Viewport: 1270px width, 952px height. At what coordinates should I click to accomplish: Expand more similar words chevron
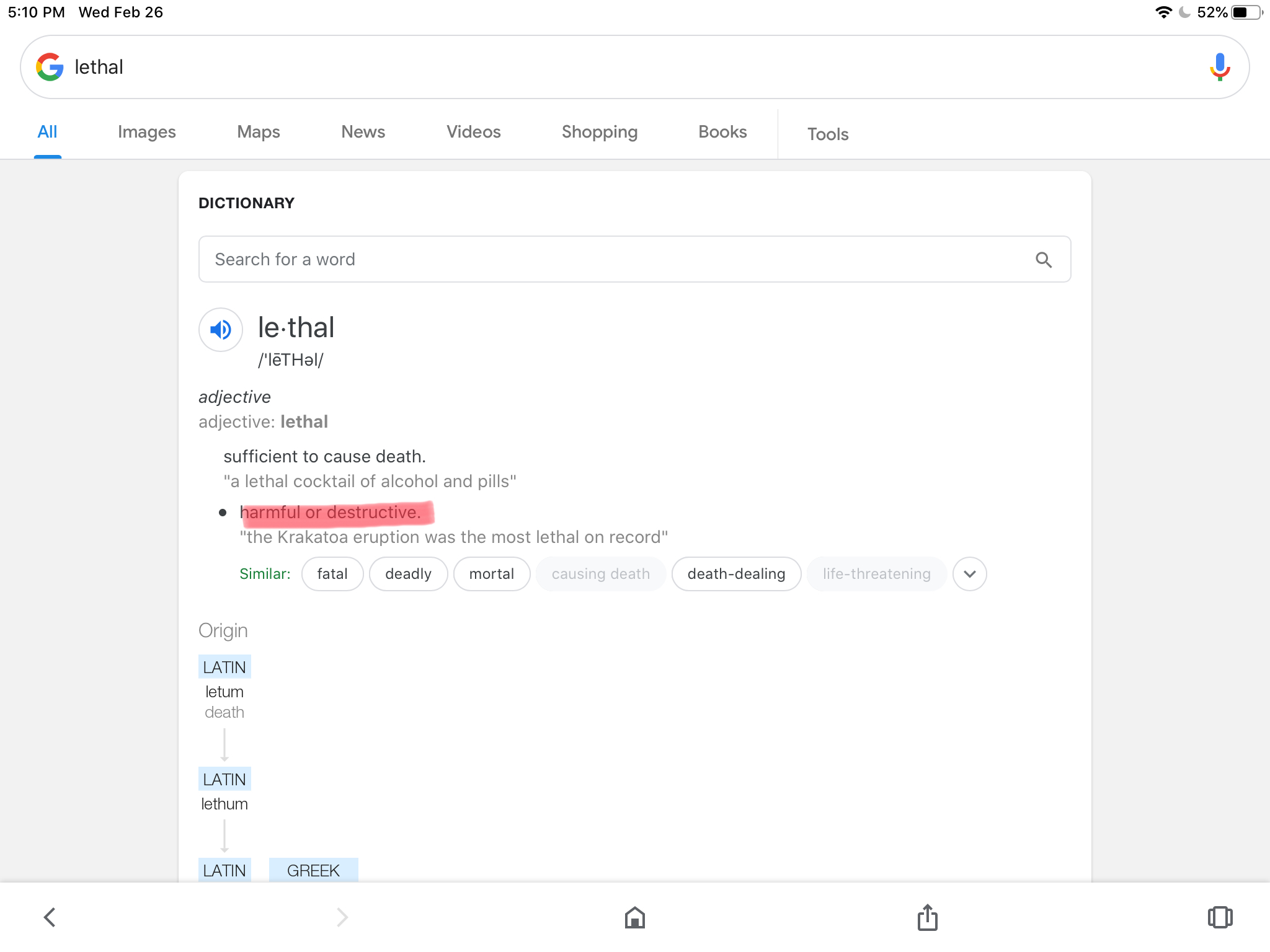pyautogui.click(x=970, y=574)
